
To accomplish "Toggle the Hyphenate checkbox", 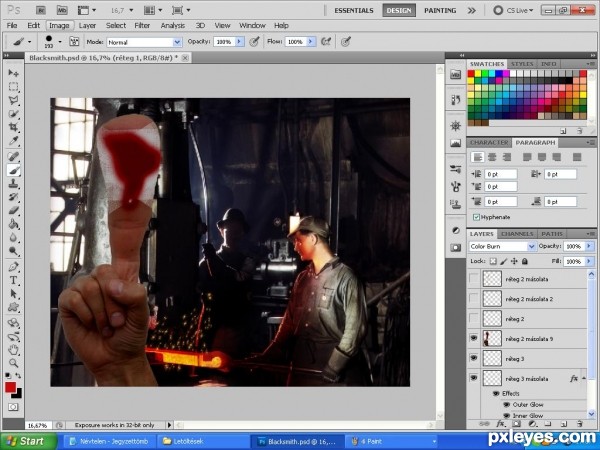I will pos(476,217).
